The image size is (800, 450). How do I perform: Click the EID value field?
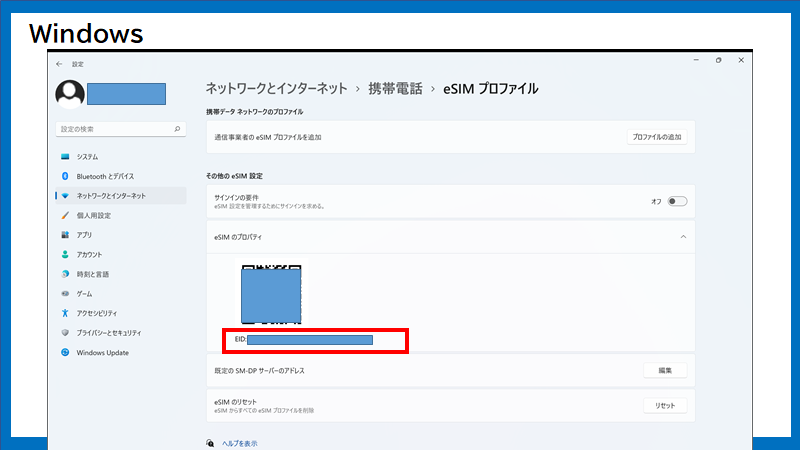[x=310, y=340]
